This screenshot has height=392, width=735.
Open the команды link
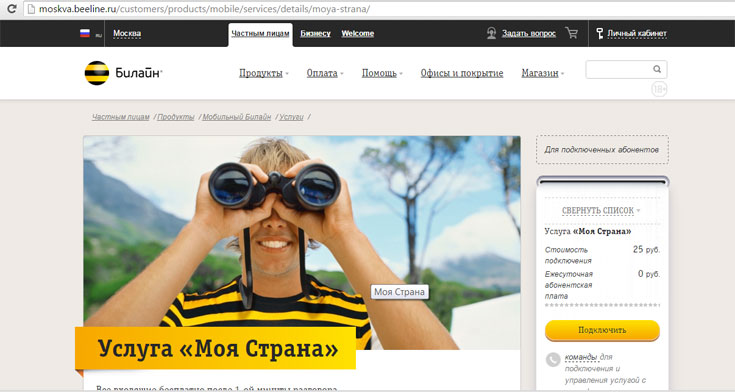click(x=581, y=357)
